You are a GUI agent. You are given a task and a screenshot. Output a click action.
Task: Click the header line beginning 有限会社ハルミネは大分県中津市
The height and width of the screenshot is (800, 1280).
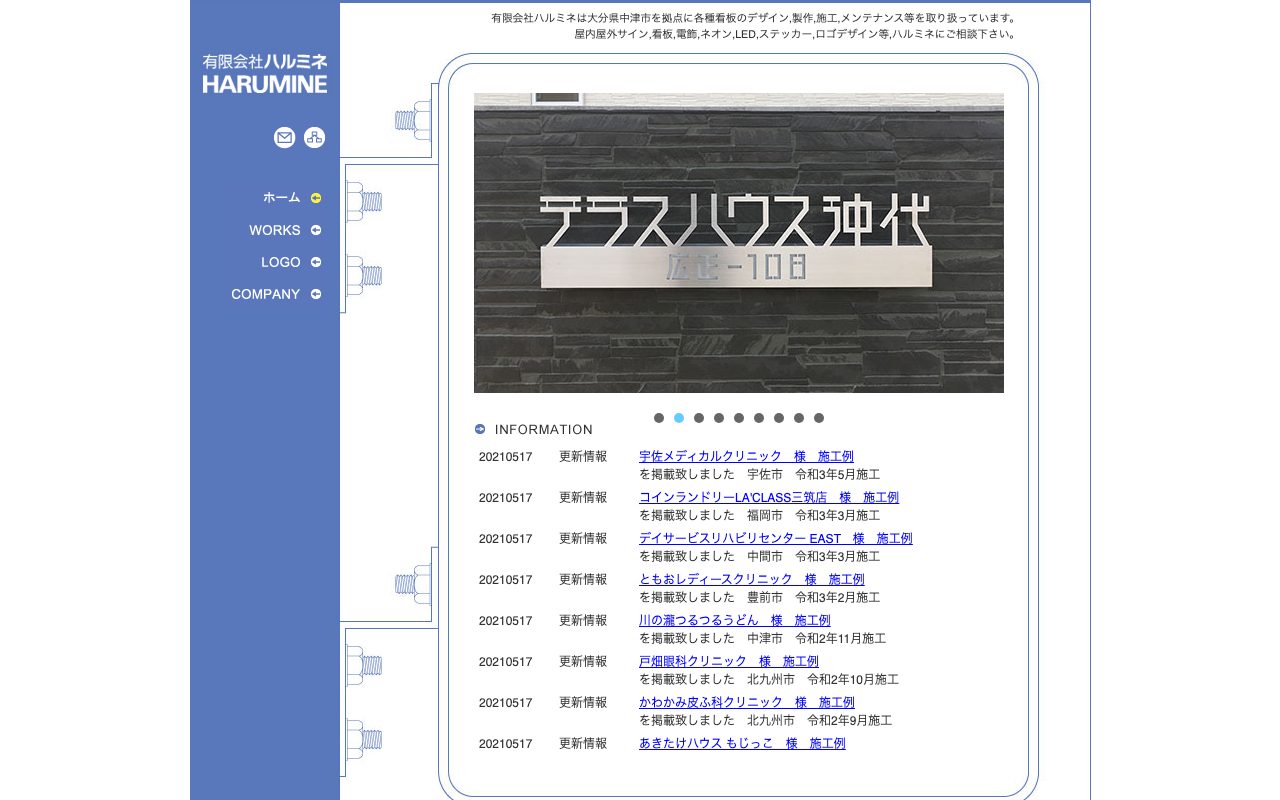pos(755,19)
